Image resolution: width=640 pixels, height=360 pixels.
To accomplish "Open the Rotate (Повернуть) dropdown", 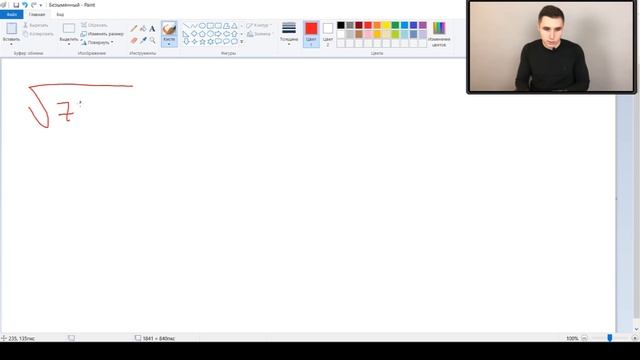I will (97, 42).
